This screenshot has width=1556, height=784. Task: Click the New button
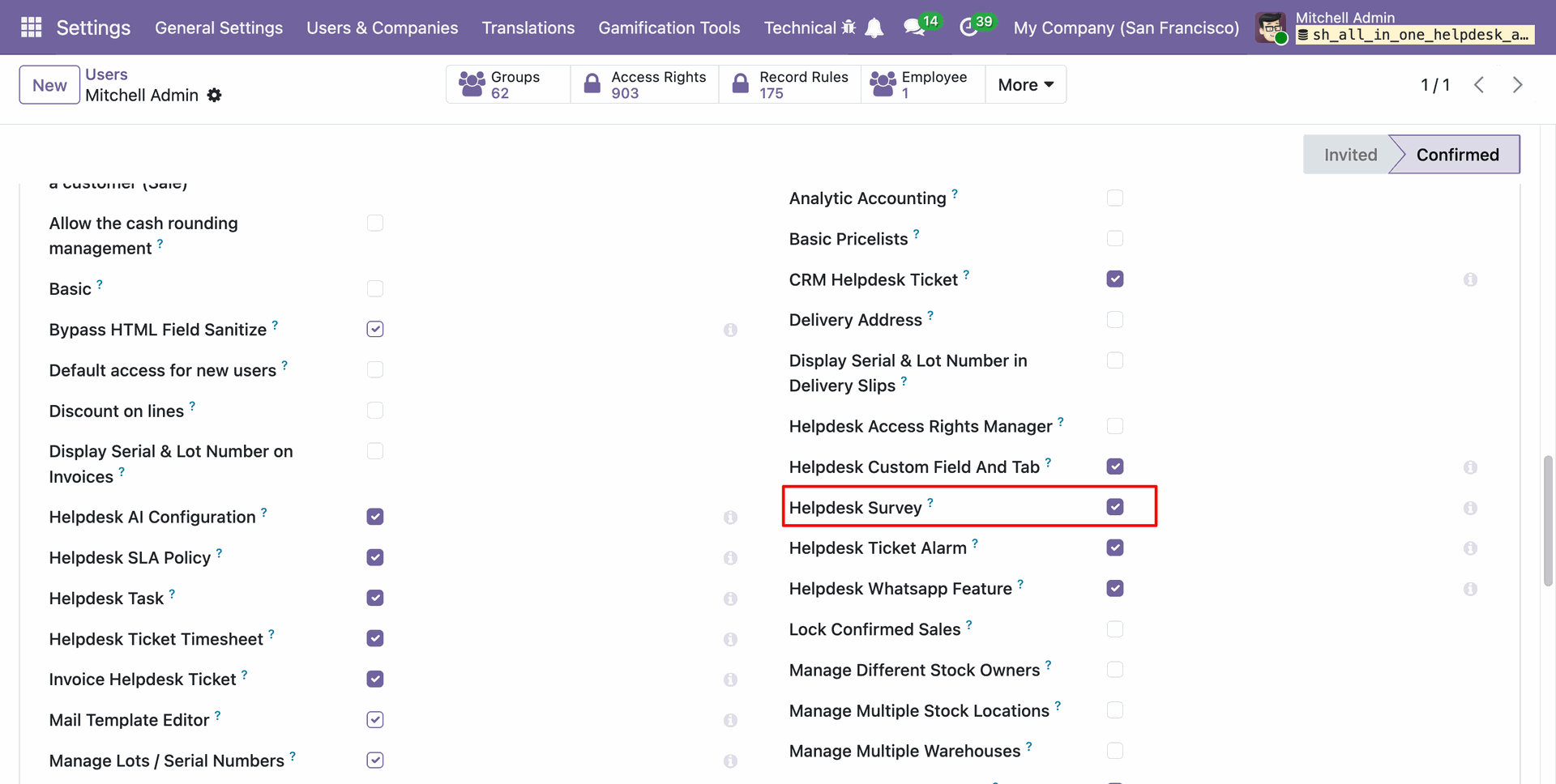tap(49, 85)
